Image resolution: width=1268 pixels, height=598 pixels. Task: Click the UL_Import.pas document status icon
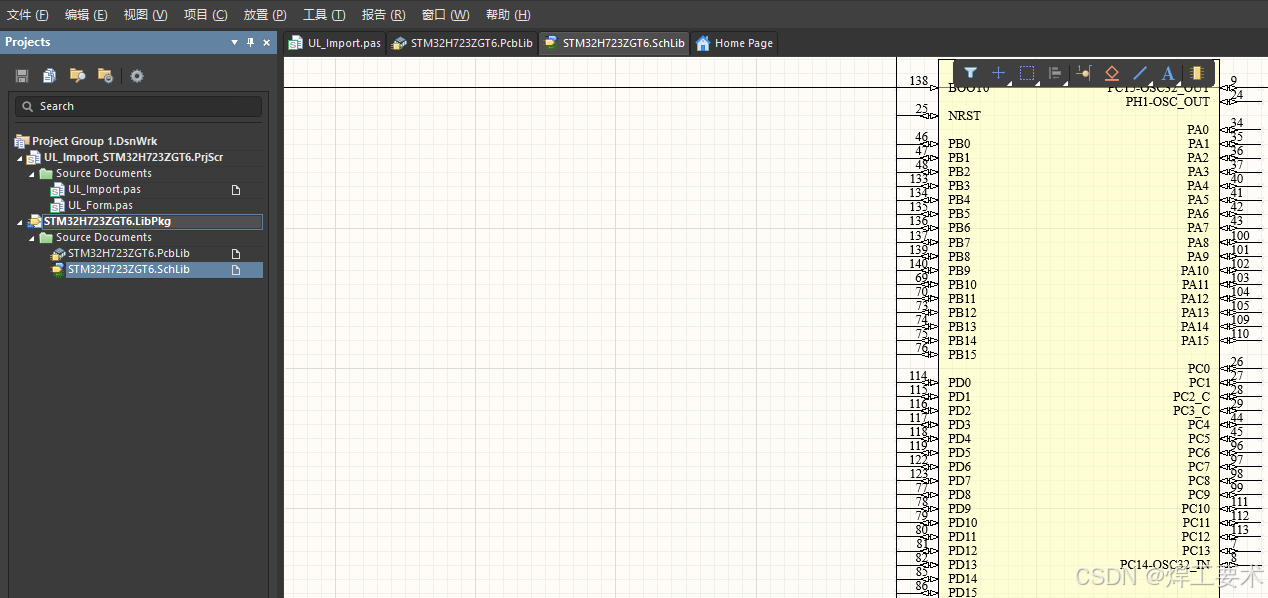pos(236,189)
